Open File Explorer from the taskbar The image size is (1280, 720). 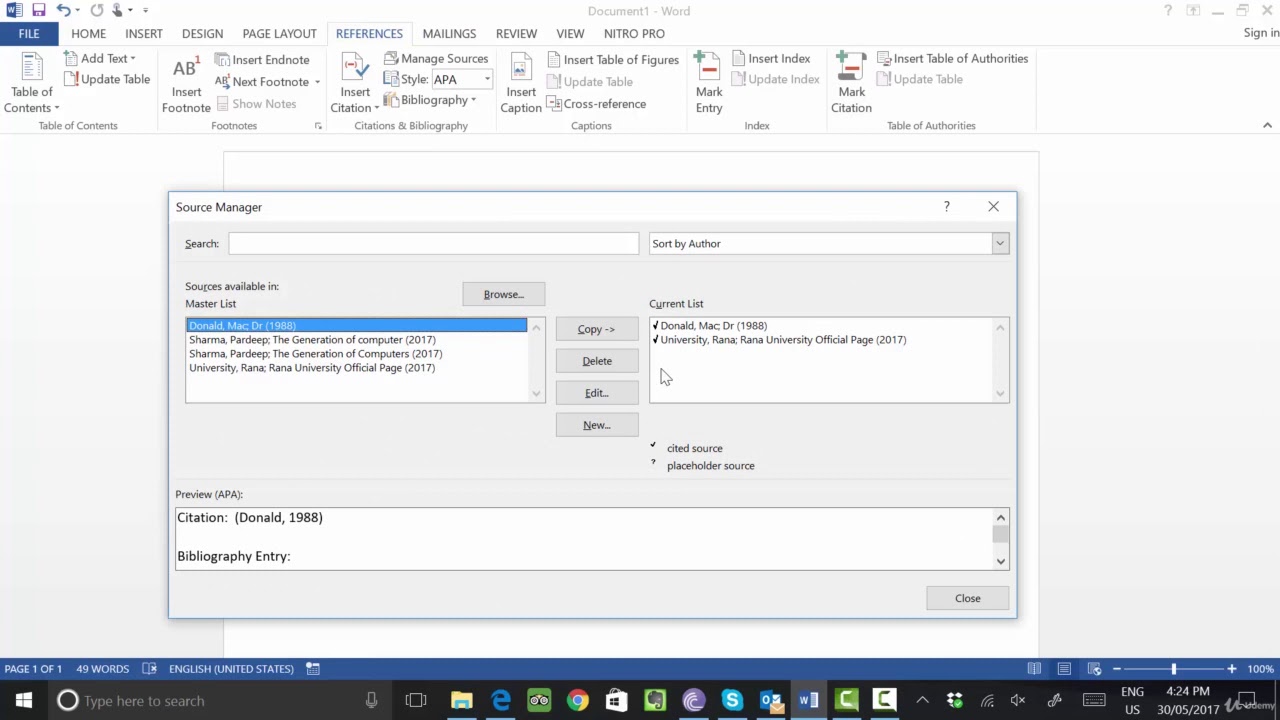tap(462, 700)
